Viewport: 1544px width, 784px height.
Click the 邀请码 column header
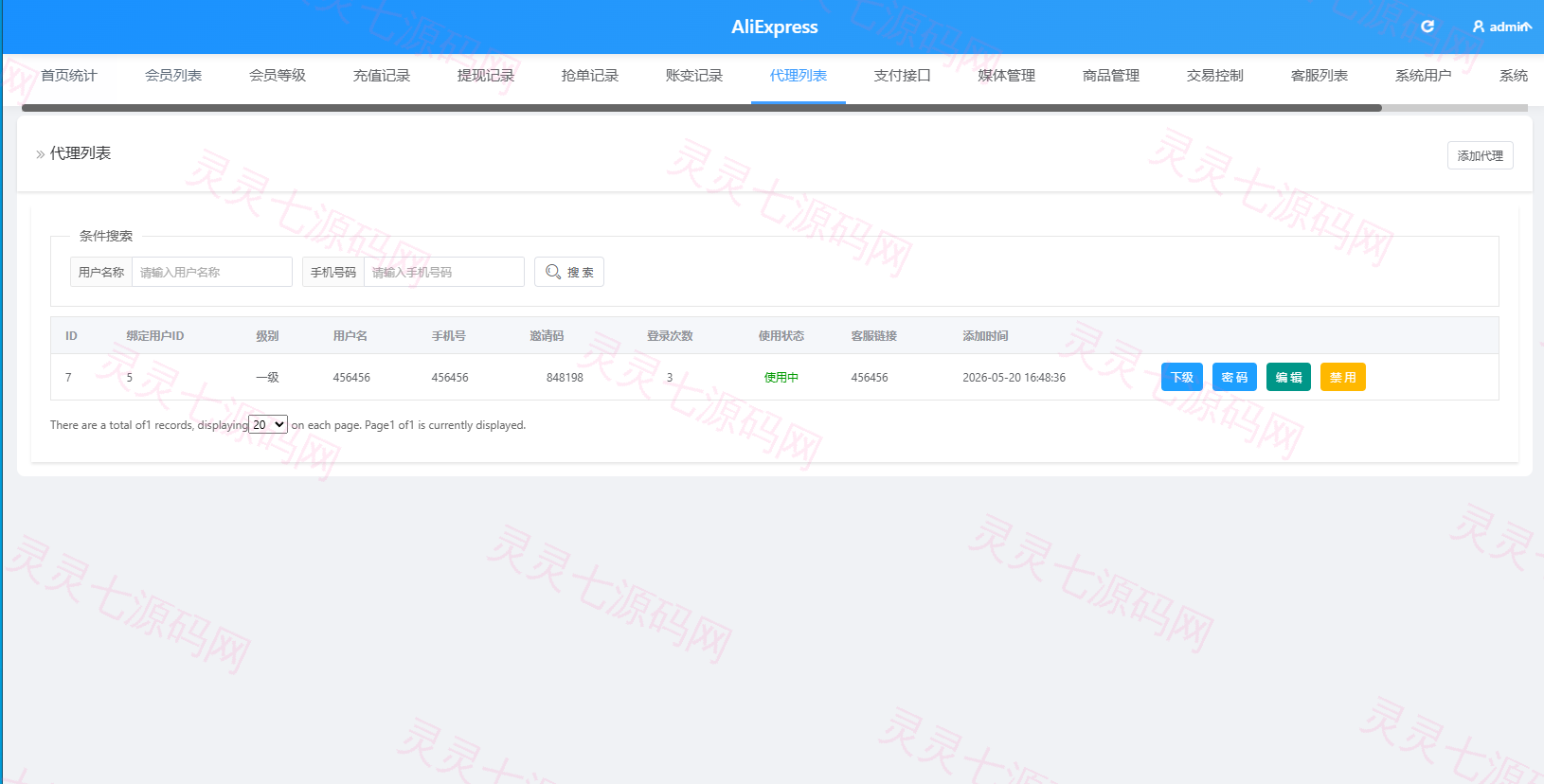(547, 336)
